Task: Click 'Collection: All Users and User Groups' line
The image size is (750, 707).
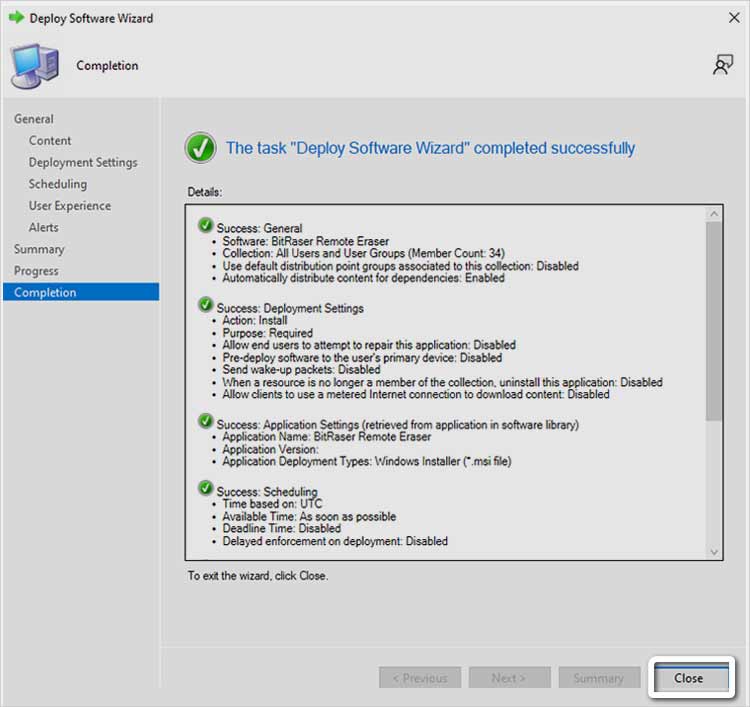Action: tap(364, 253)
